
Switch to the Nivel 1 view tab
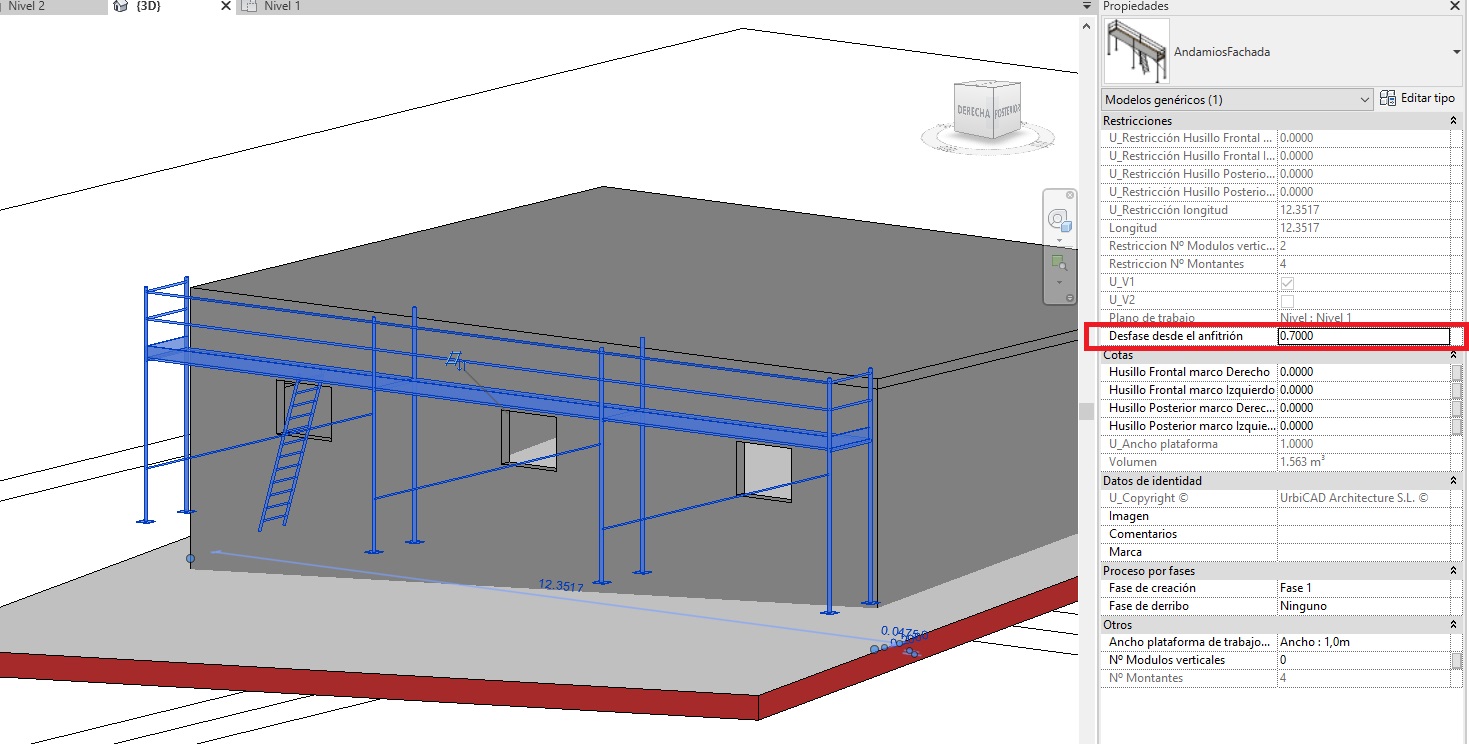coord(281,7)
